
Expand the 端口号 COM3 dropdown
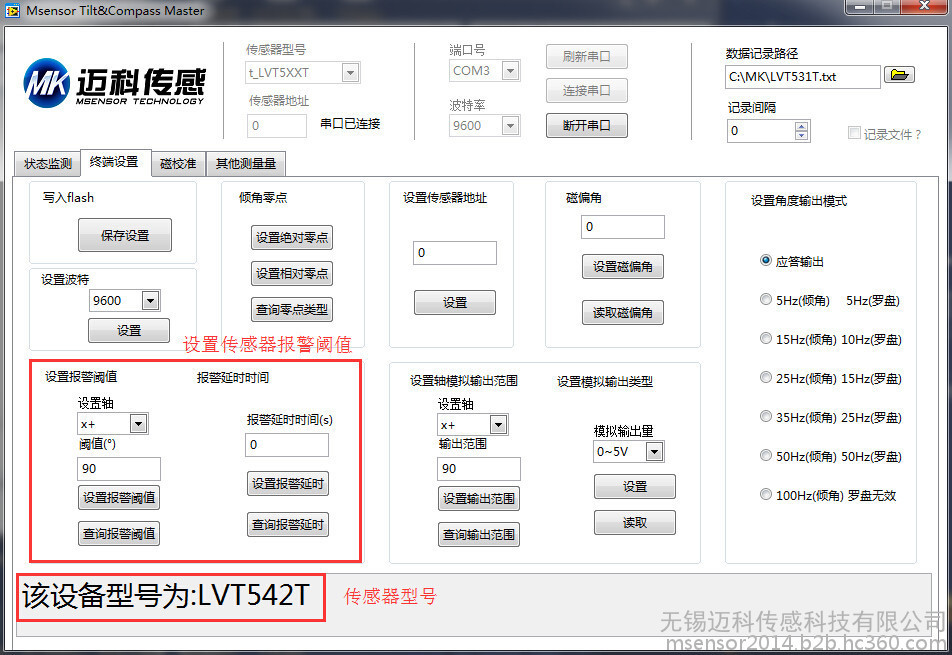[511, 71]
